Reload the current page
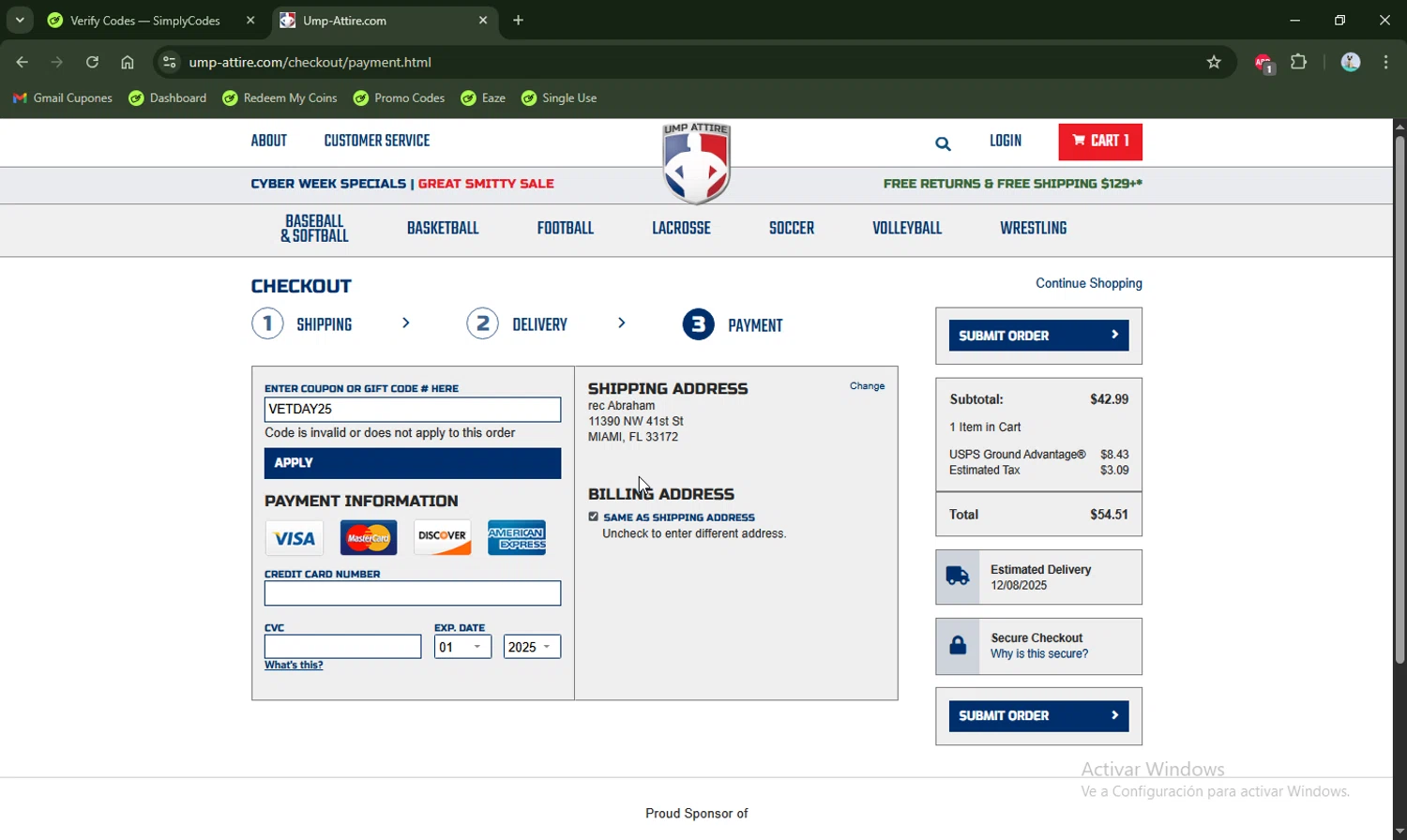Viewport: 1407px width, 840px height. pos(92,63)
